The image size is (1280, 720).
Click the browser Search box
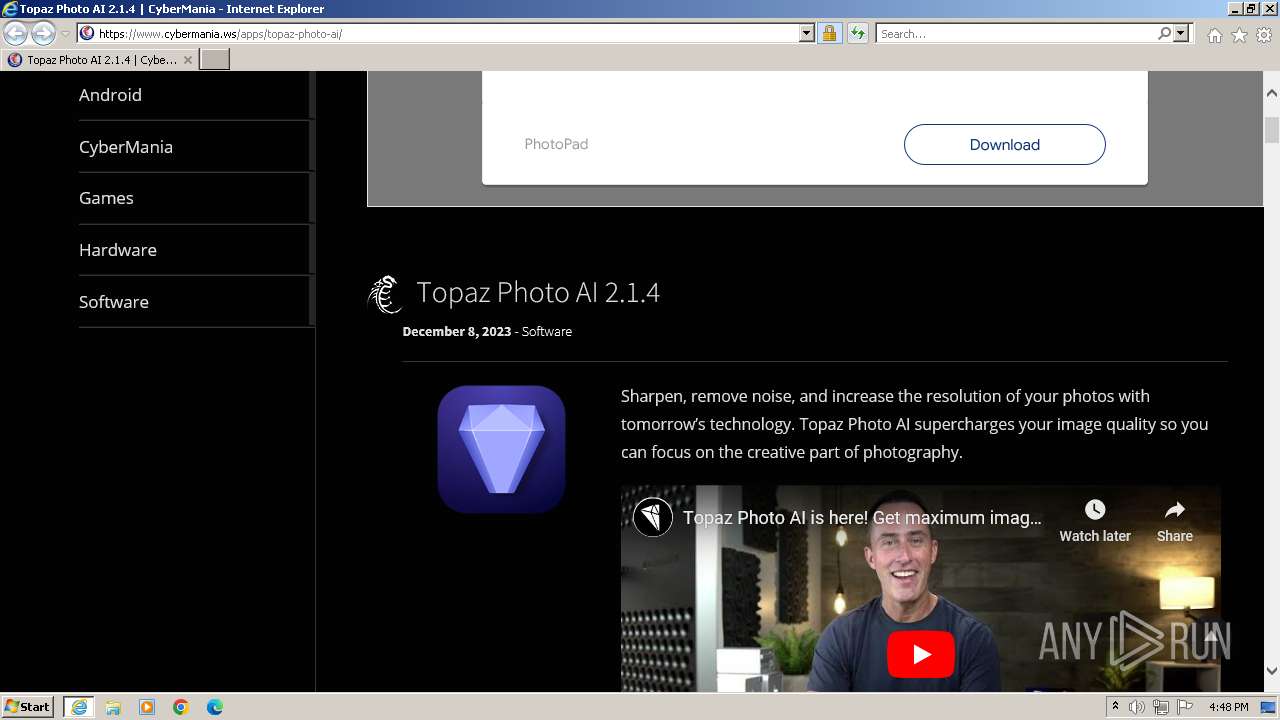coord(1015,34)
